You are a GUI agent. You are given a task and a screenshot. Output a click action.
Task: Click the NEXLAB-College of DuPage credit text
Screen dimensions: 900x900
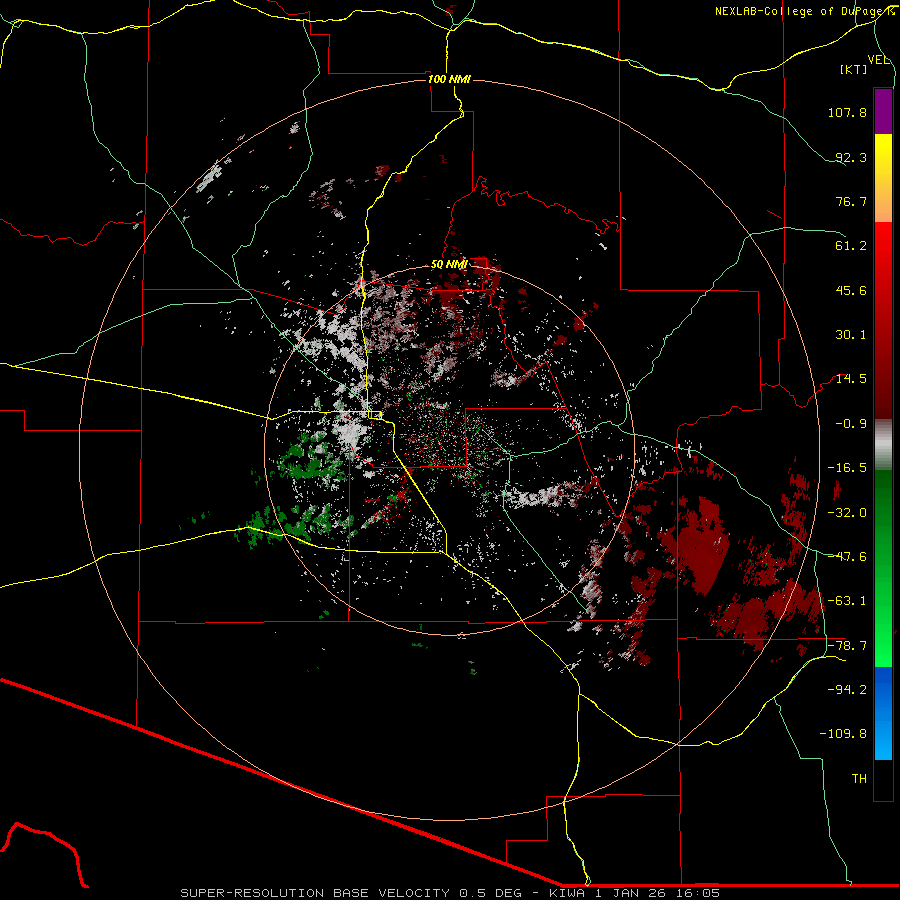point(804,11)
